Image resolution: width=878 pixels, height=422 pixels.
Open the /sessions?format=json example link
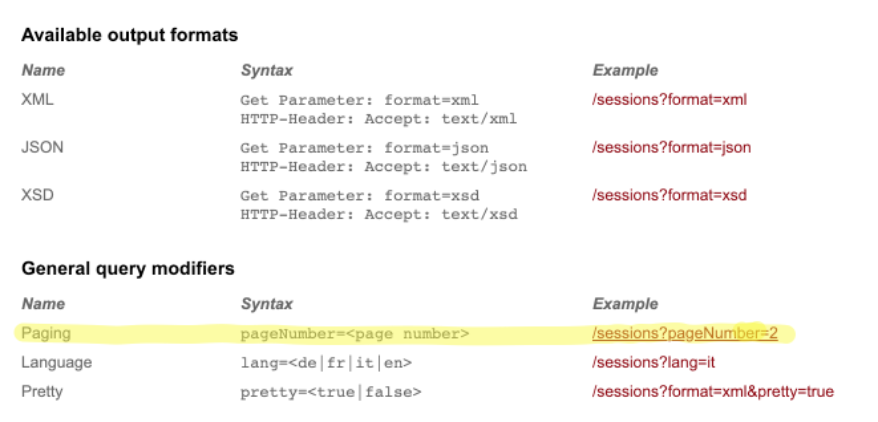click(x=671, y=148)
